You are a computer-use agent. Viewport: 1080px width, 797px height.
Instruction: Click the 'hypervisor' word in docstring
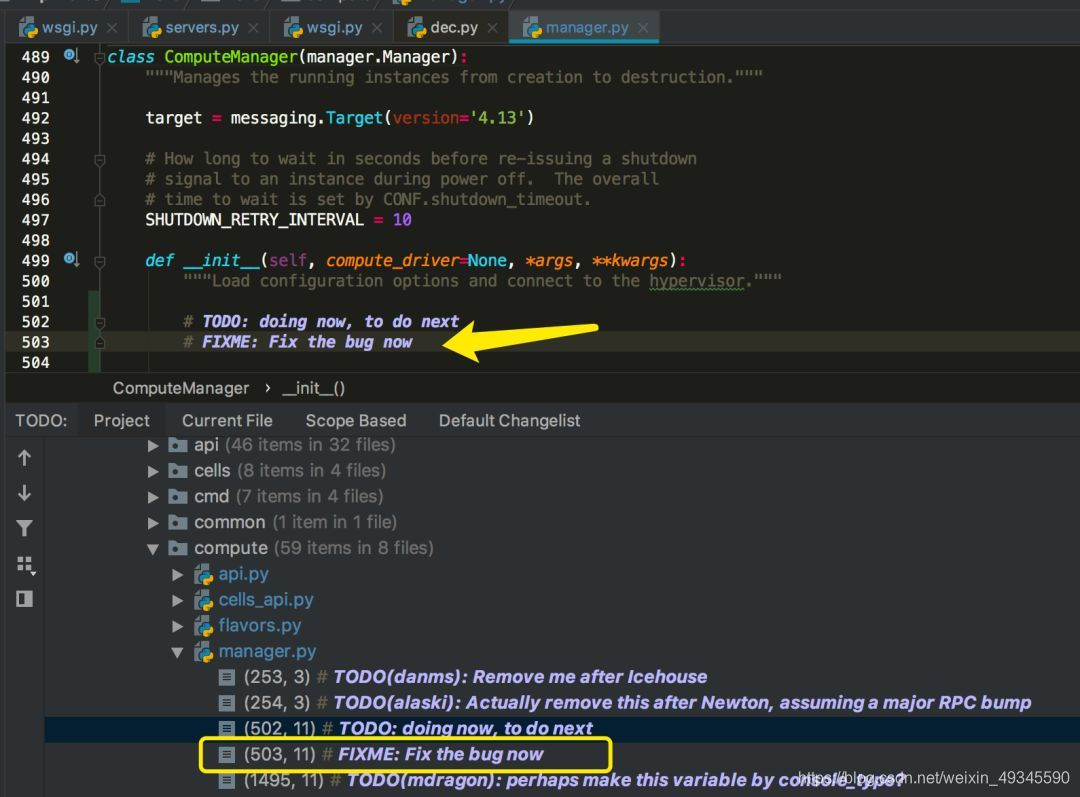[x=696, y=281]
